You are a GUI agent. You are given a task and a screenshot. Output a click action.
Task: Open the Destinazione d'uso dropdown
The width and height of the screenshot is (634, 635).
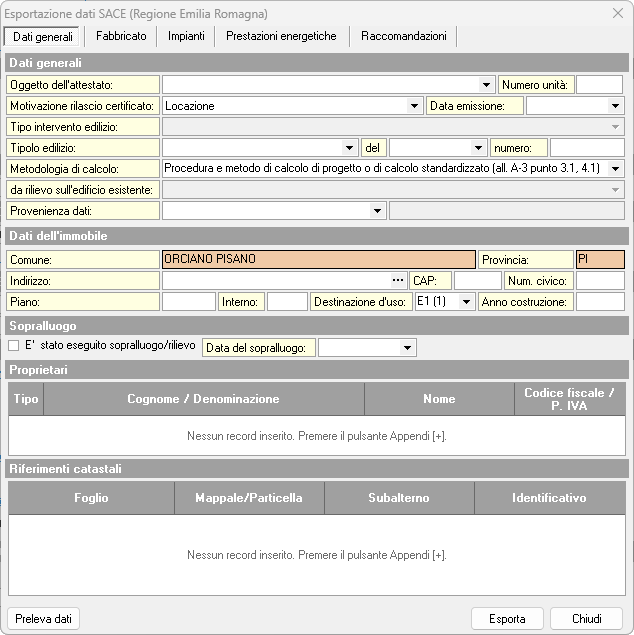pyautogui.click(x=467, y=302)
